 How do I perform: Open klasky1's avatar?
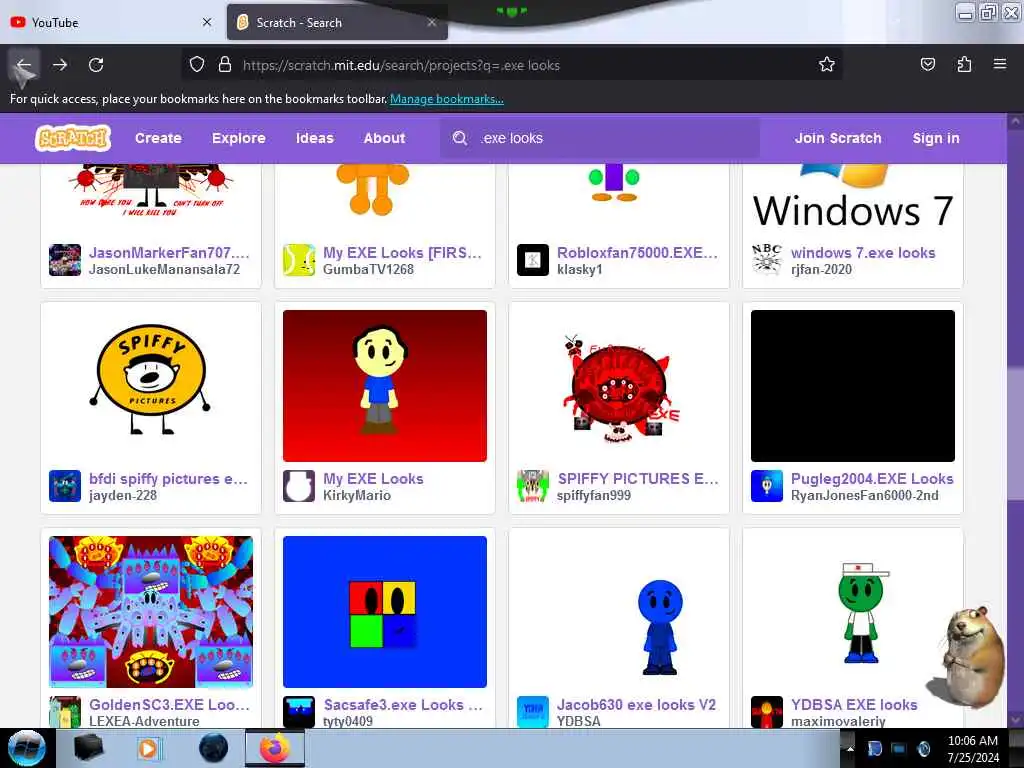533,260
